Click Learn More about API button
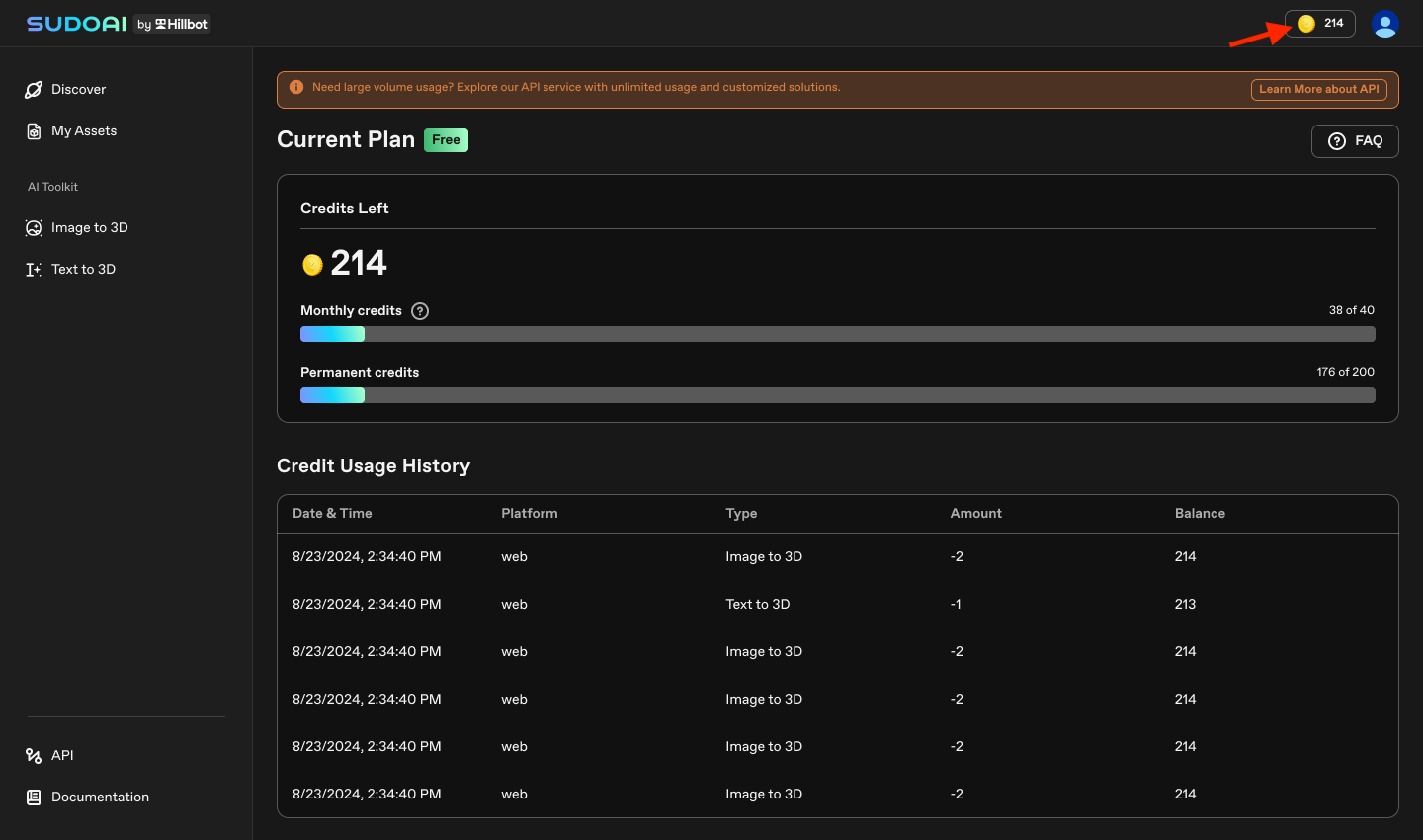1423x840 pixels. [x=1318, y=90]
